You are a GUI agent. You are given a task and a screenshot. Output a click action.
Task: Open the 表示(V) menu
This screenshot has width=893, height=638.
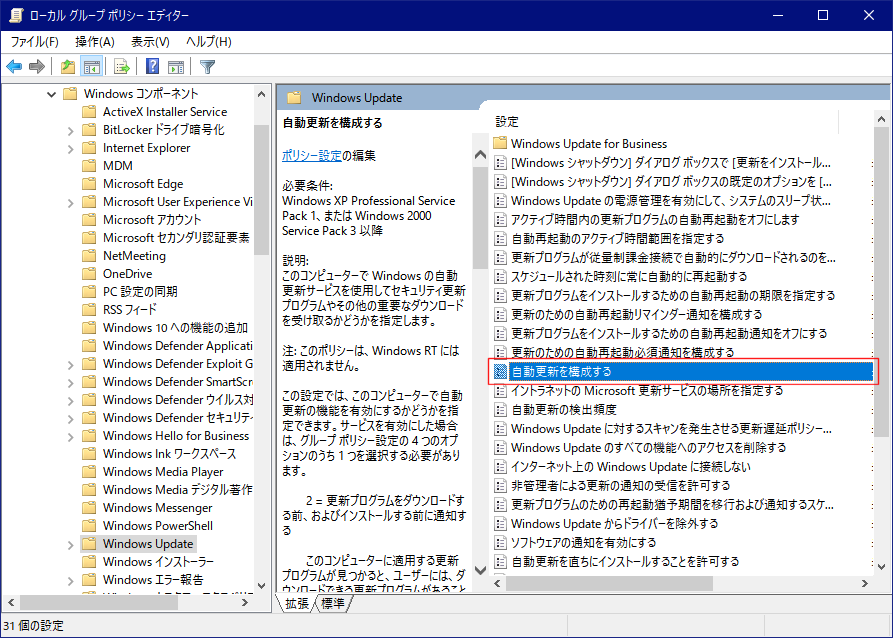click(150, 42)
